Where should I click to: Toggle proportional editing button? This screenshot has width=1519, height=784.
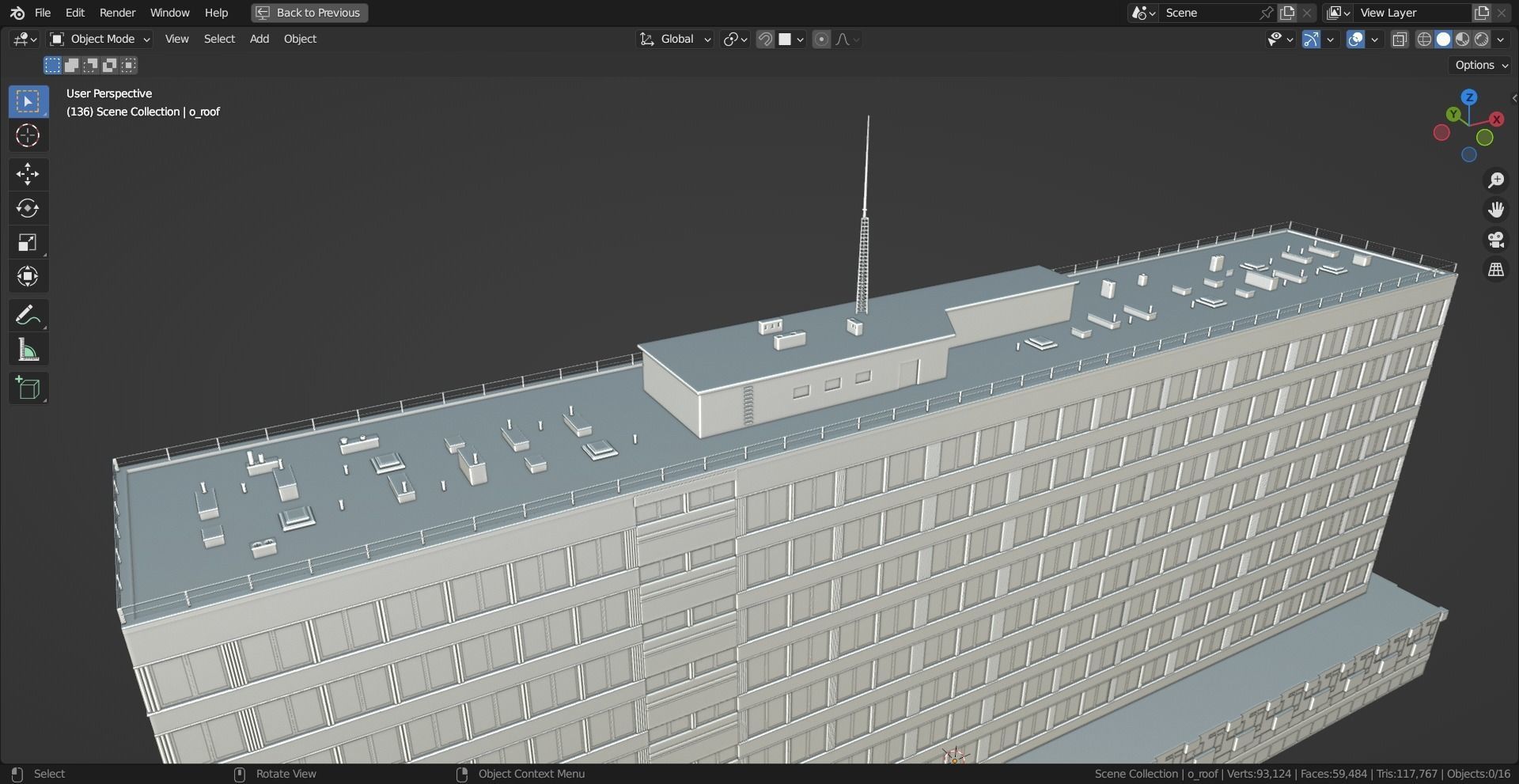point(821,39)
